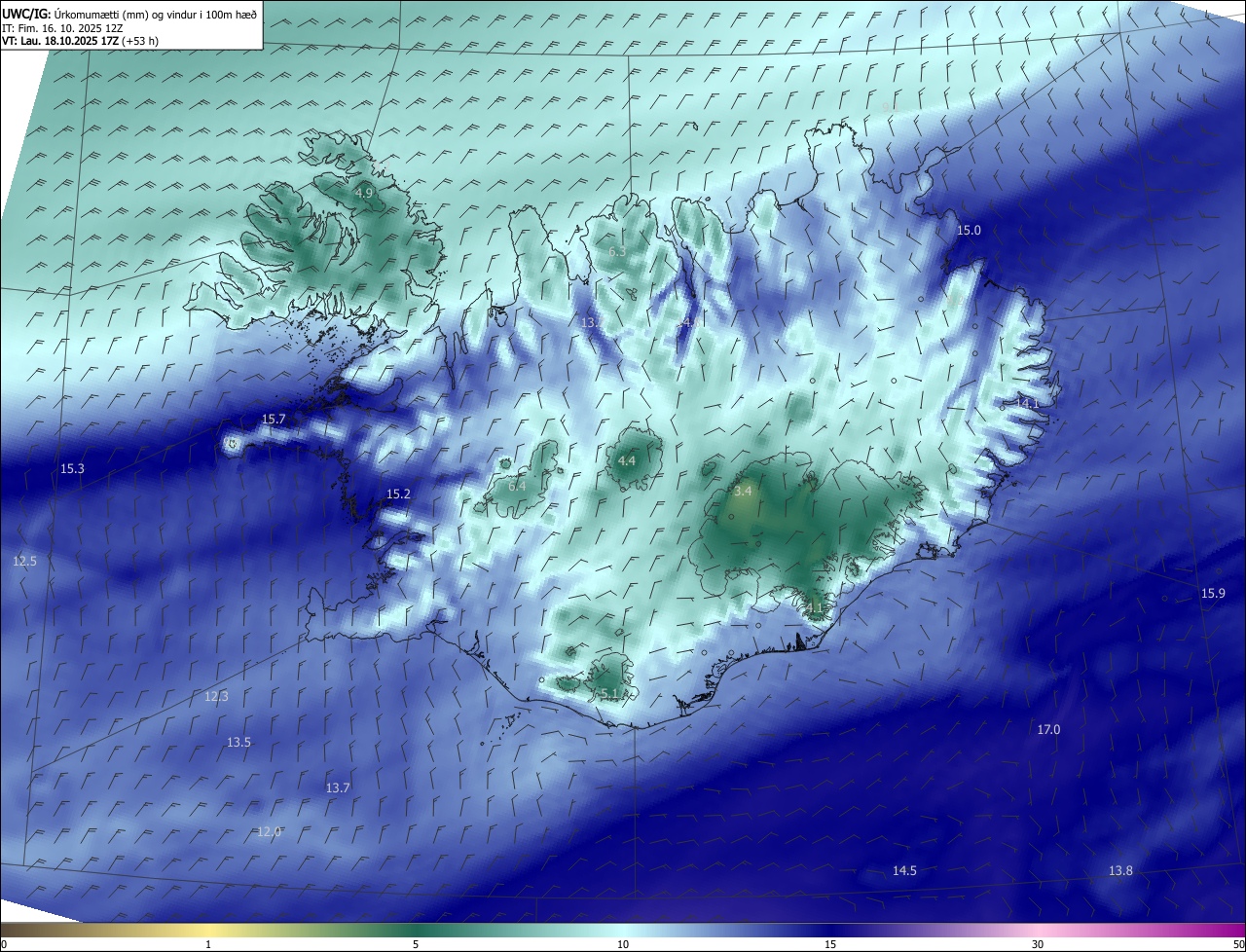The image size is (1246, 952).
Task: Click the 15.3 value on the western sea
Action: [x=72, y=469]
